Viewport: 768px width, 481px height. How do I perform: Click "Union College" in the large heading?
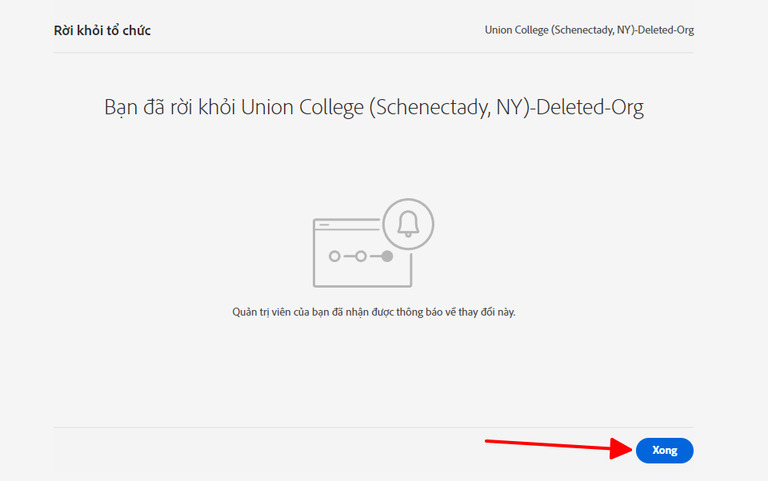point(302,107)
